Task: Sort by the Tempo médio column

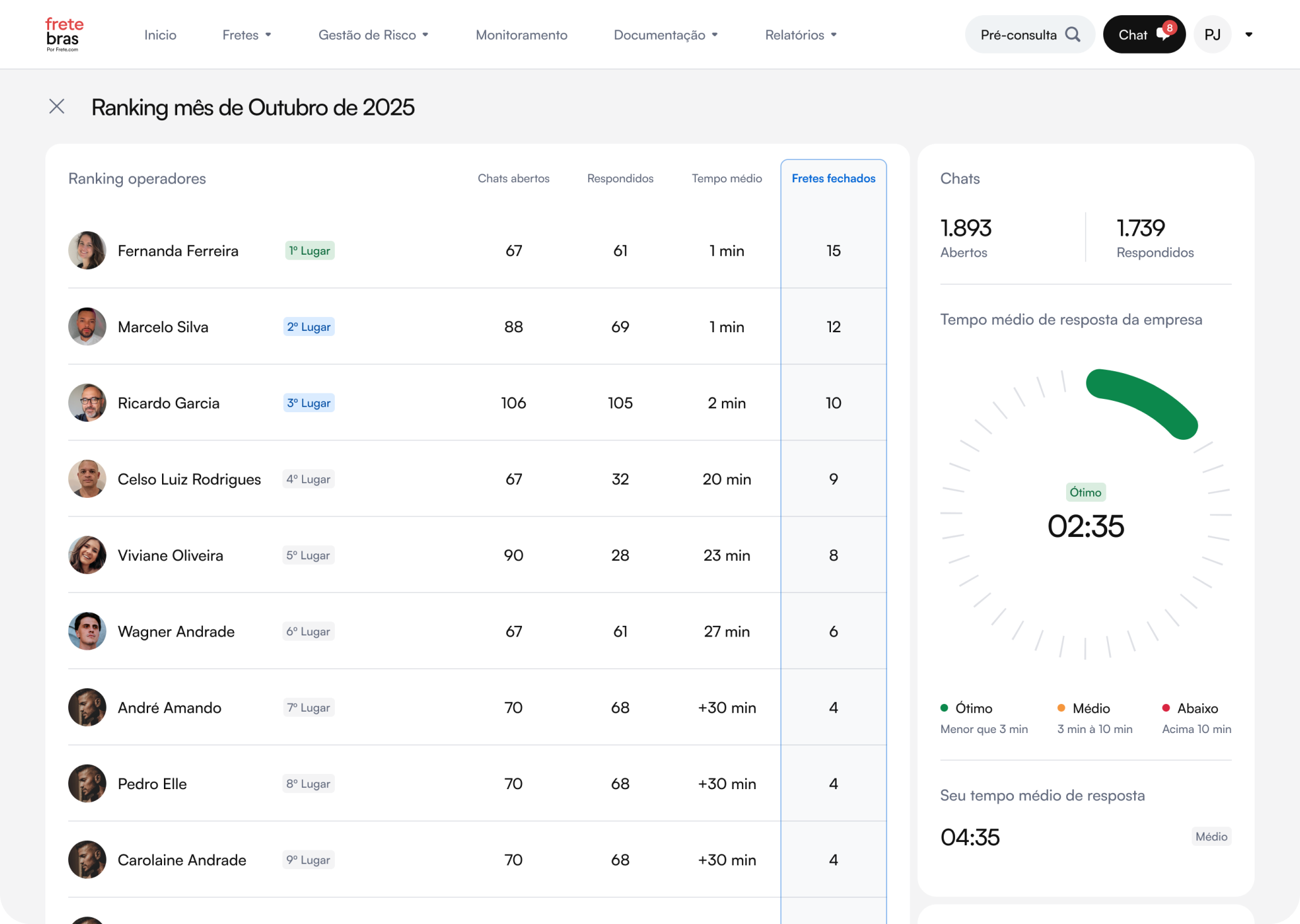Action: pyautogui.click(x=727, y=178)
